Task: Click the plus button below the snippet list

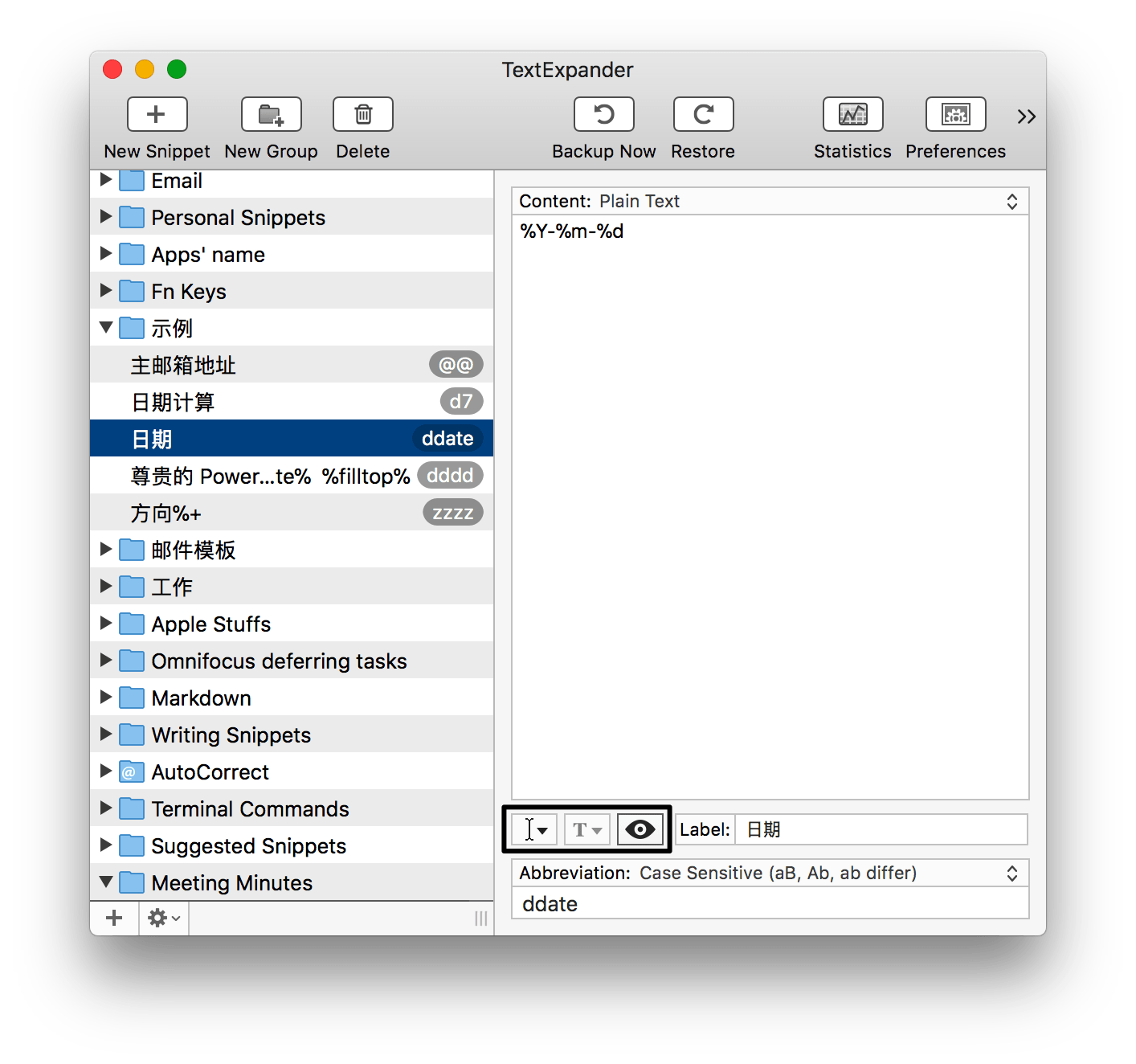Action: pos(114,918)
